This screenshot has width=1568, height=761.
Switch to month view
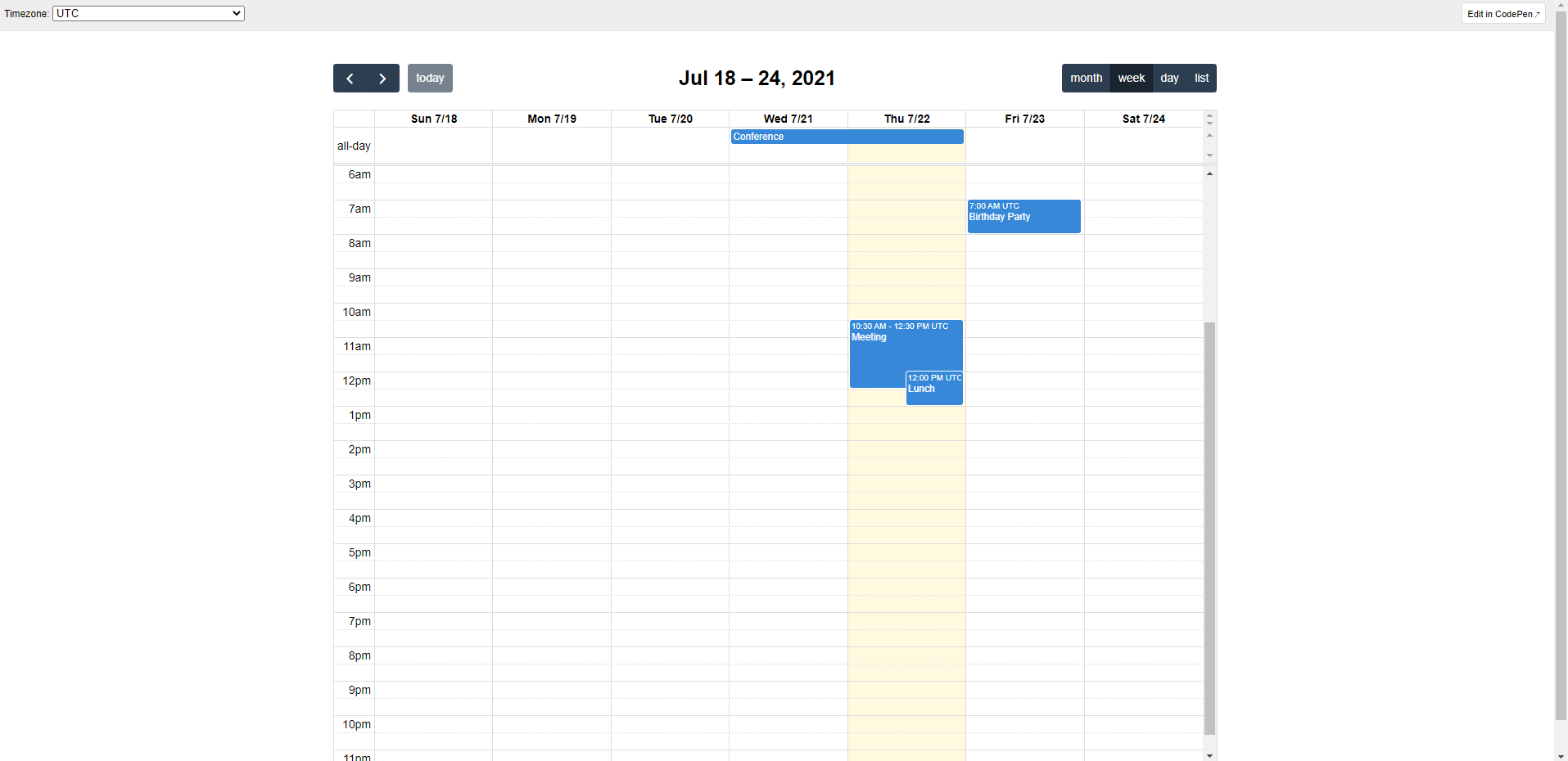click(1086, 78)
